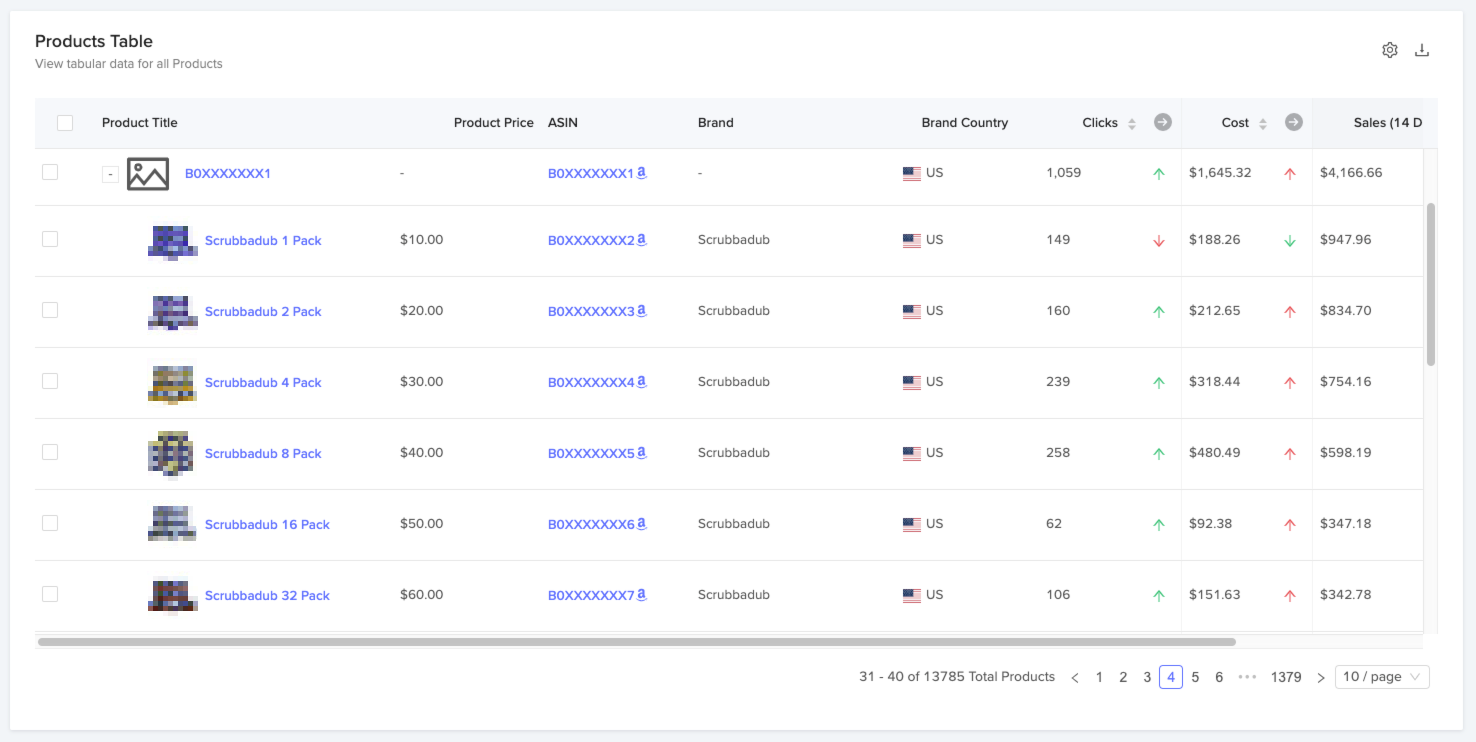
Task: Click Scrubbadub 2 Pack product thumbnail
Action: tap(172, 311)
